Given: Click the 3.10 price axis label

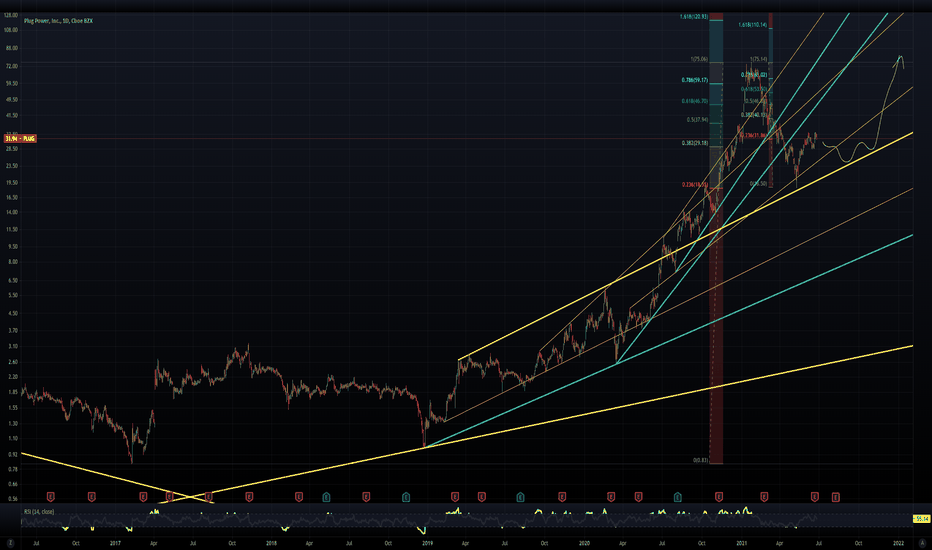Looking at the screenshot, I should [x=12, y=346].
